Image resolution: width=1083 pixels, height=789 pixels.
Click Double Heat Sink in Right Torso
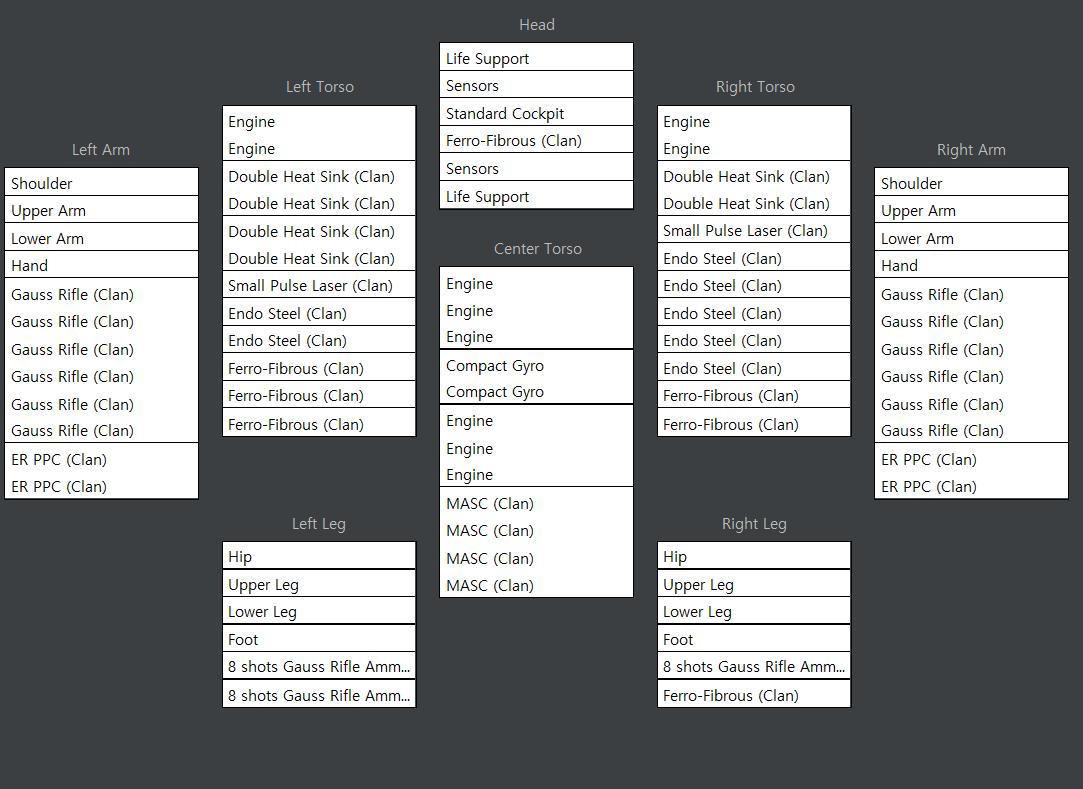[754, 190]
